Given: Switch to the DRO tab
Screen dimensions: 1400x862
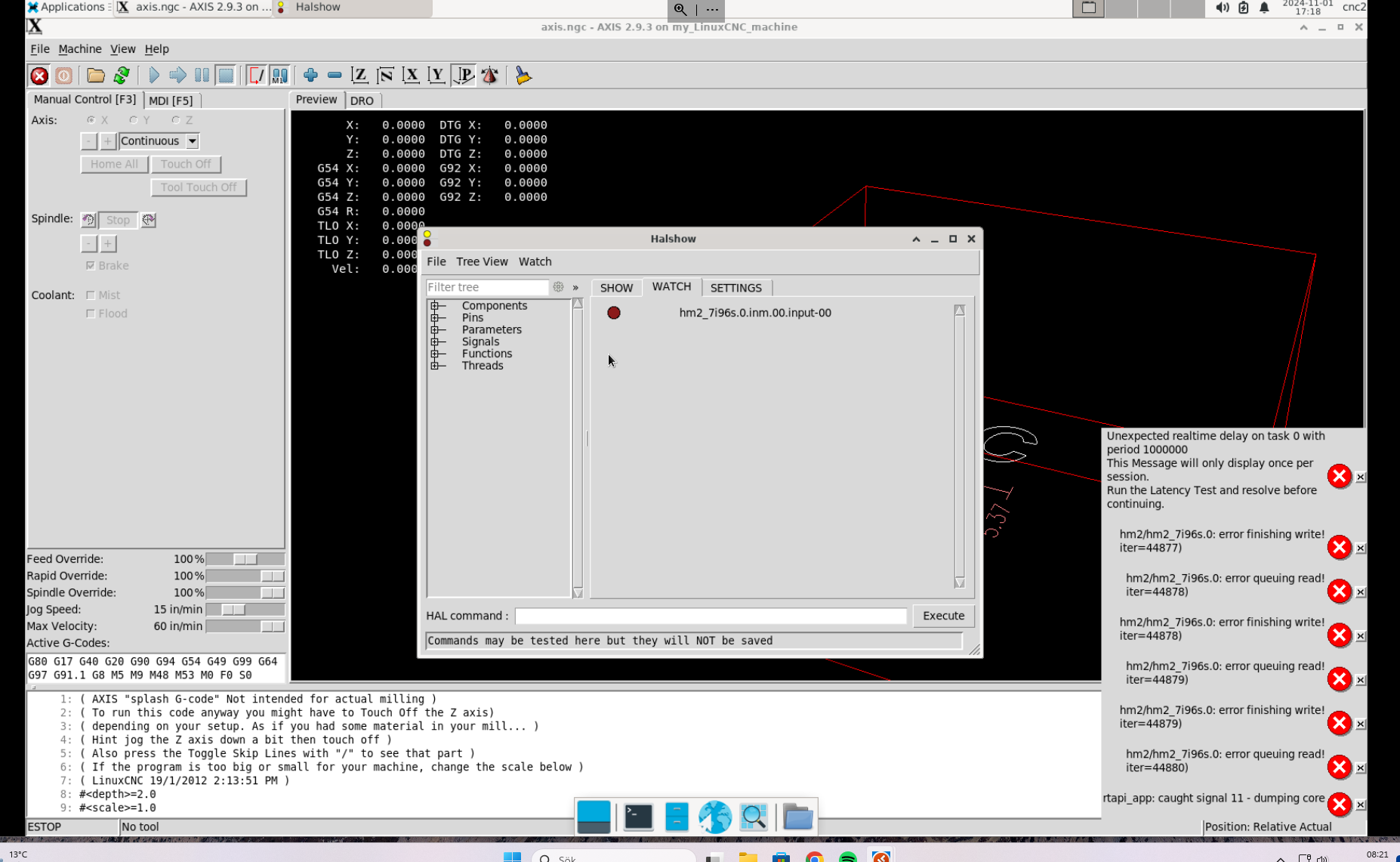Looking at the screenshot, I should (362, 100).
